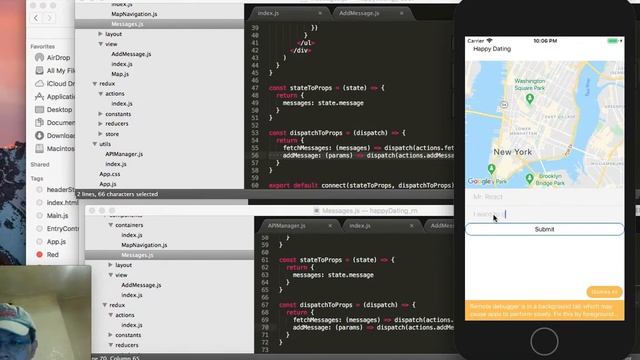
Task: Tap the yellow remote debugger warning banner
Action: (544, 310)
